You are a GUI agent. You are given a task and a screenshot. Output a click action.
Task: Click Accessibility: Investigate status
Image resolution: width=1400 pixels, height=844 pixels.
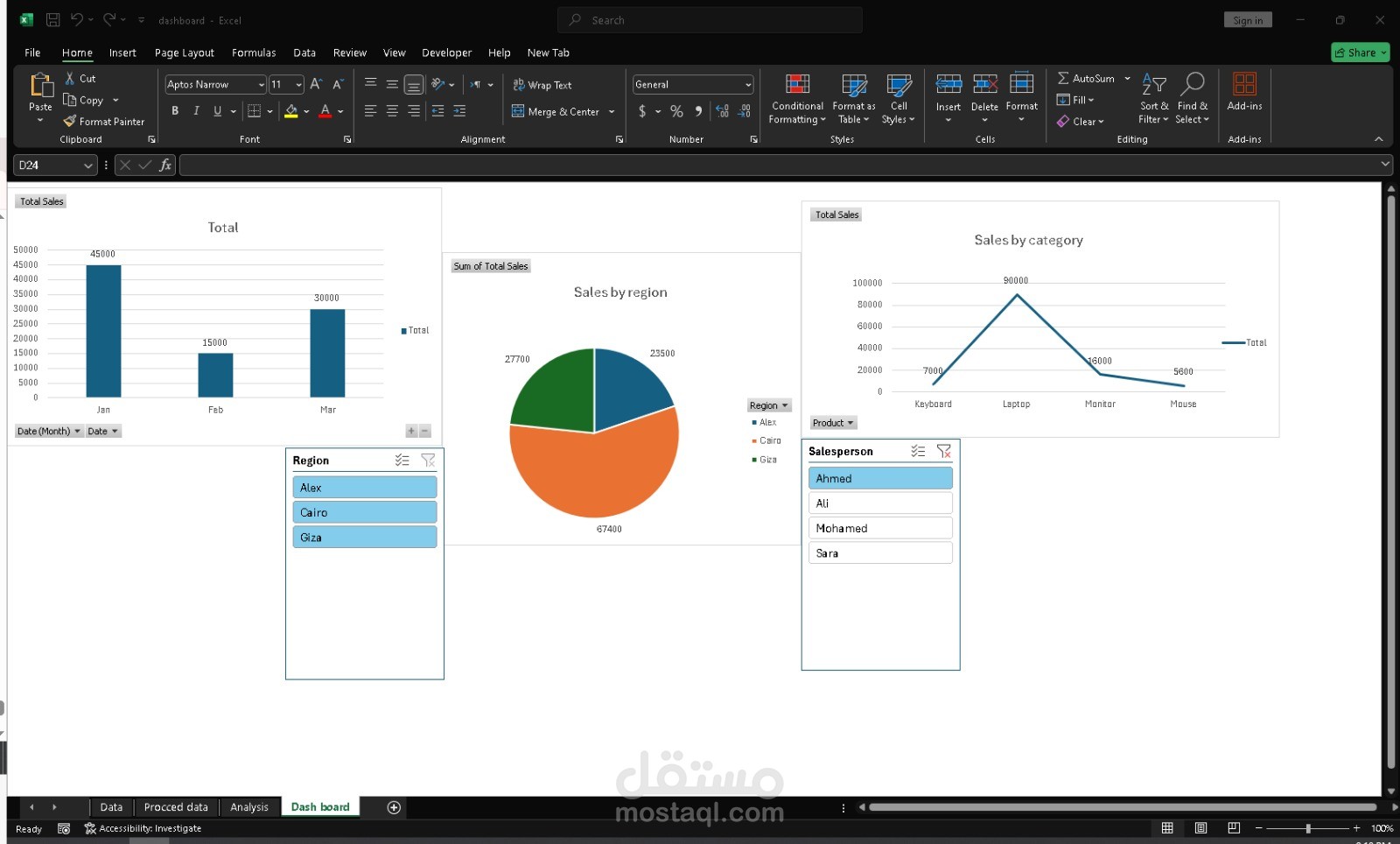point(143,828)
